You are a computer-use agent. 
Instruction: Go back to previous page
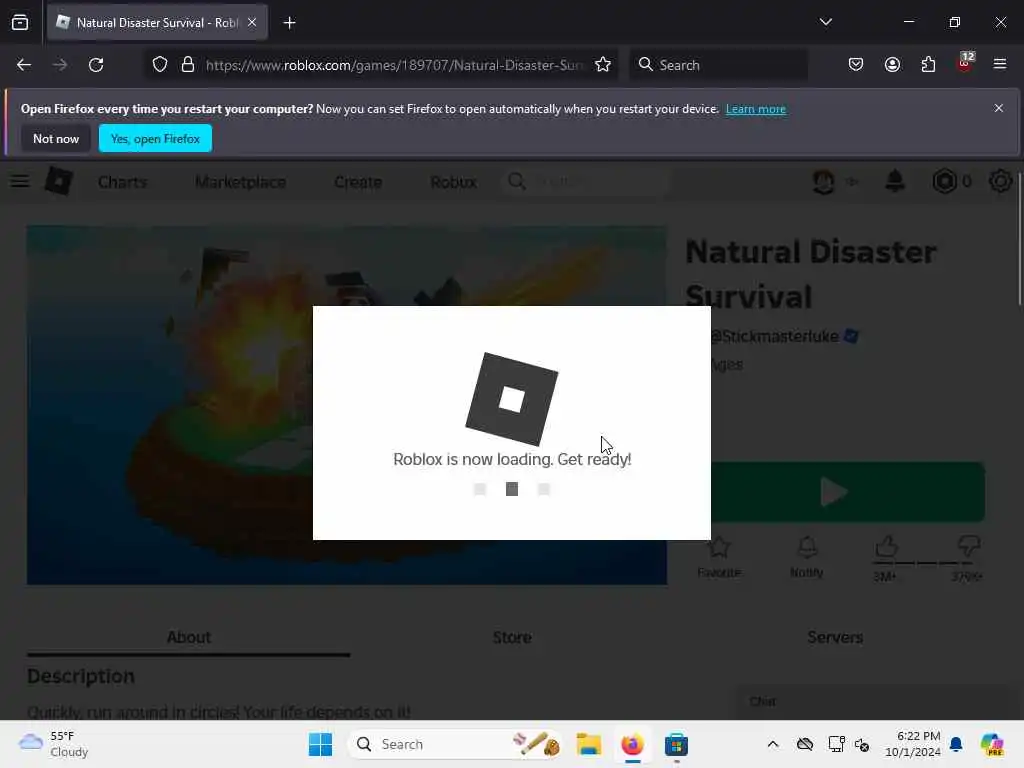24,65
